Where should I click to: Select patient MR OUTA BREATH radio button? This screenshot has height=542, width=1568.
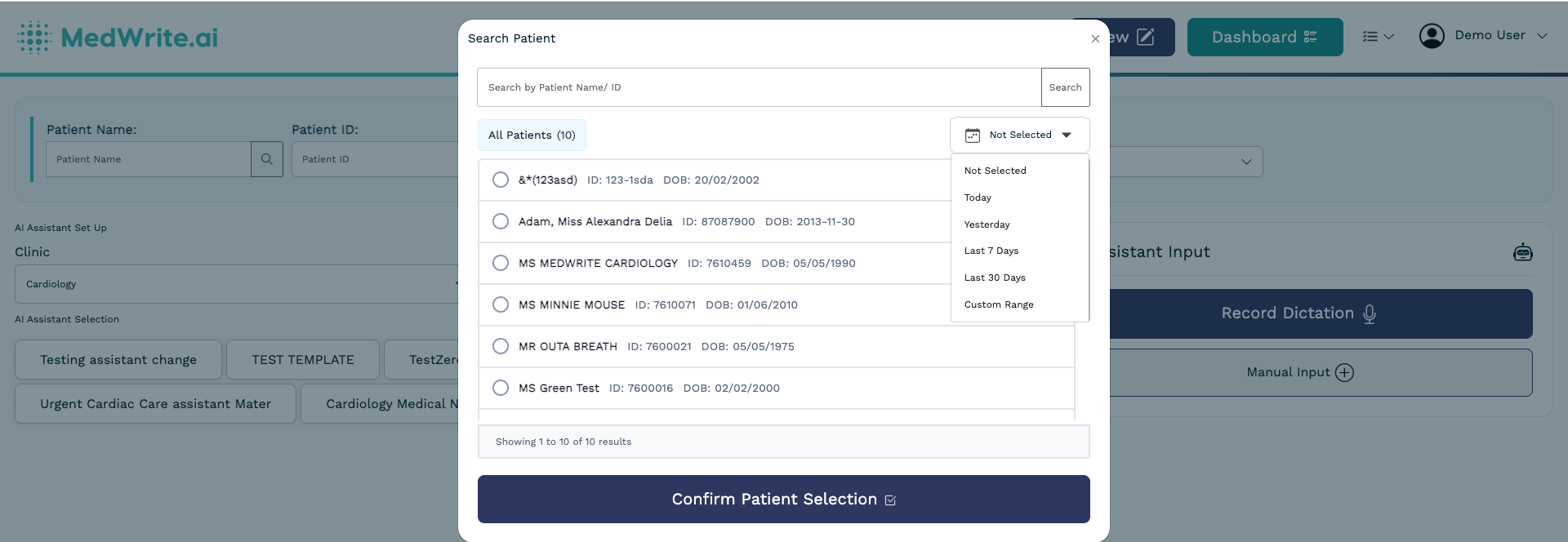tap(501, 346)
